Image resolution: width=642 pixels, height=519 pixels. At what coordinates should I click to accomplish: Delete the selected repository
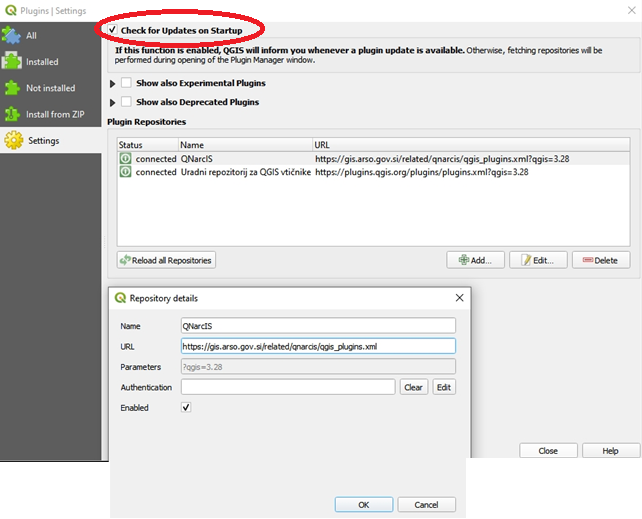point(601,260)
